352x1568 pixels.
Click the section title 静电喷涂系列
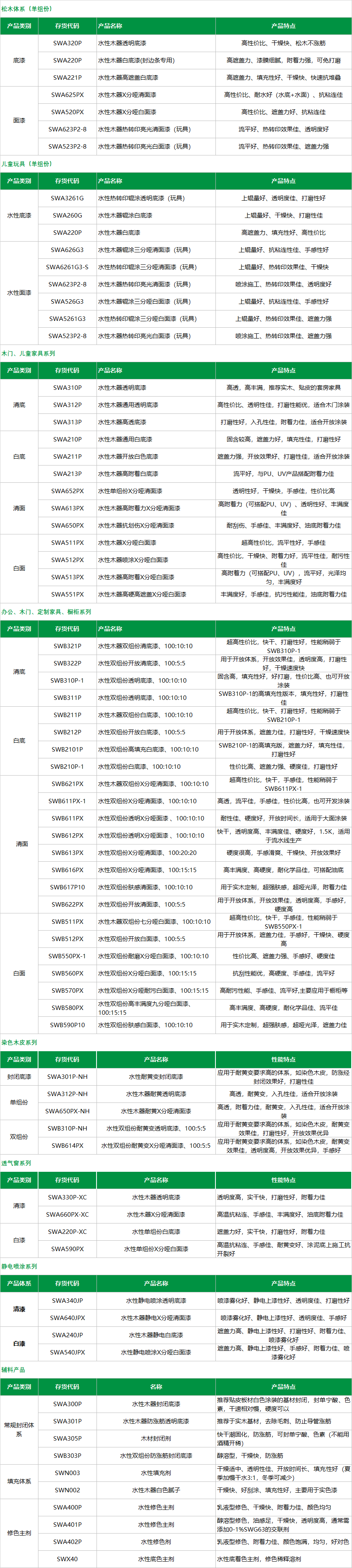pyautogui.click(x=19, y=1266)
